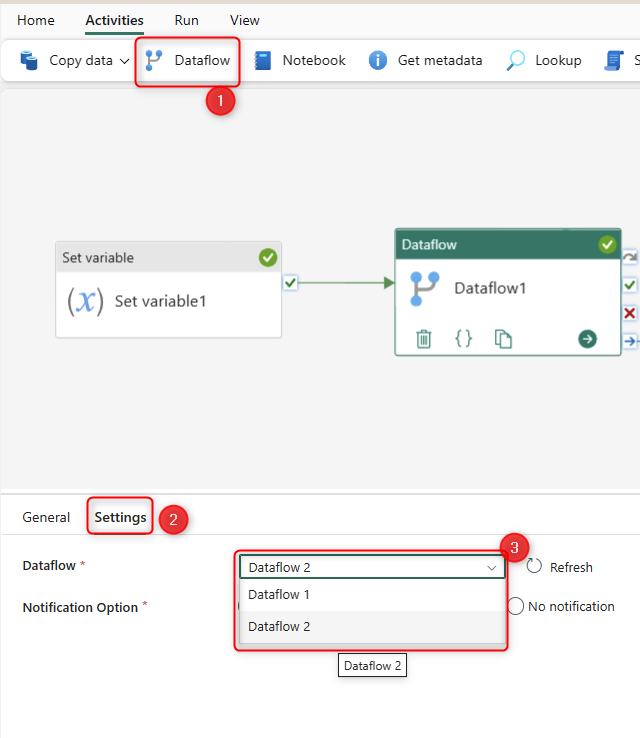The image size is (640, 738).
Task: Click the on-fail red X output of Dataflow
Action: pos(629,313)
